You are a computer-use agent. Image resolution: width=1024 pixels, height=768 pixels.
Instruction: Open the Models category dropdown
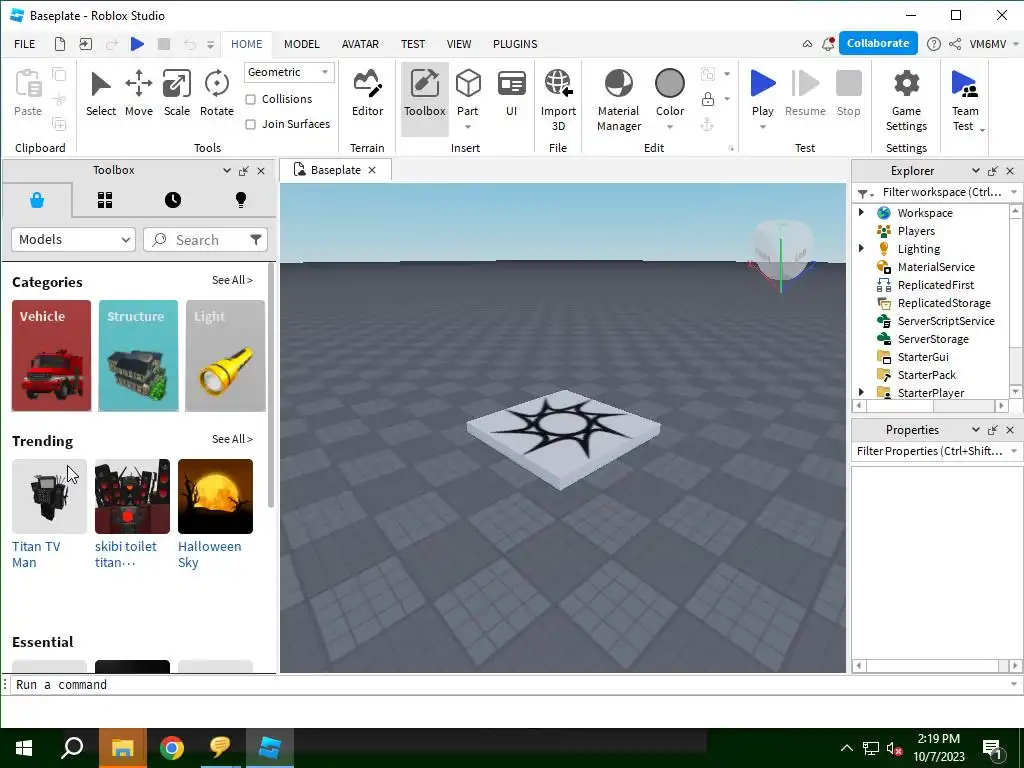coord(73,240)
